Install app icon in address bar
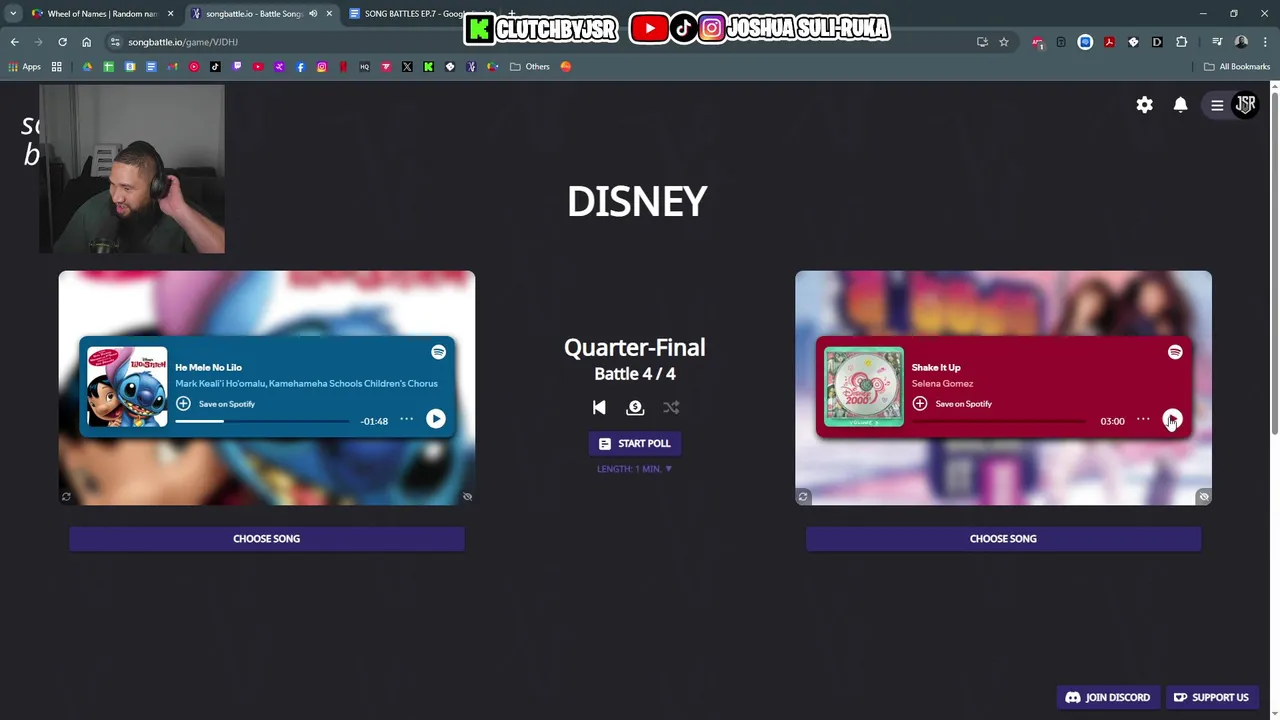Image resolution: width=1280 pixels, height=720 pixels. 982,42
